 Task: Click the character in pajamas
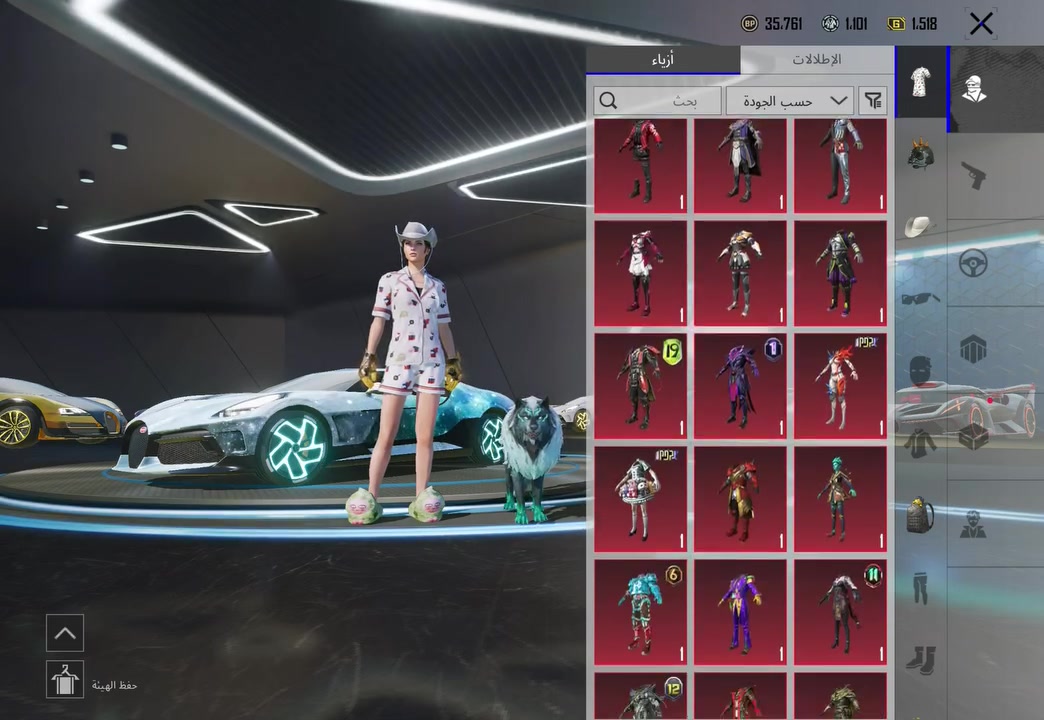click(x=413, y=373)
